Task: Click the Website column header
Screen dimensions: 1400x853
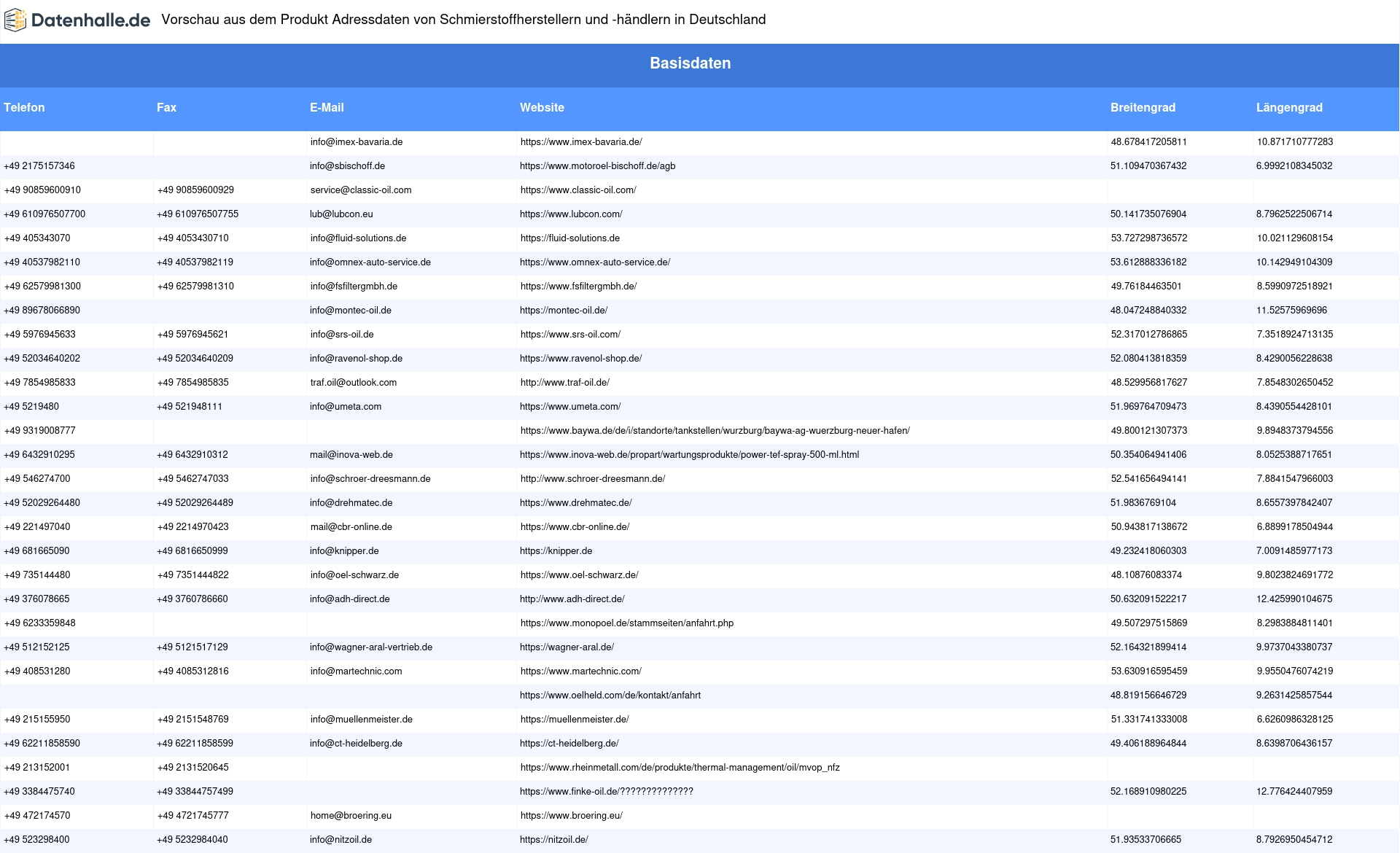Action: (x=542, y=108)
